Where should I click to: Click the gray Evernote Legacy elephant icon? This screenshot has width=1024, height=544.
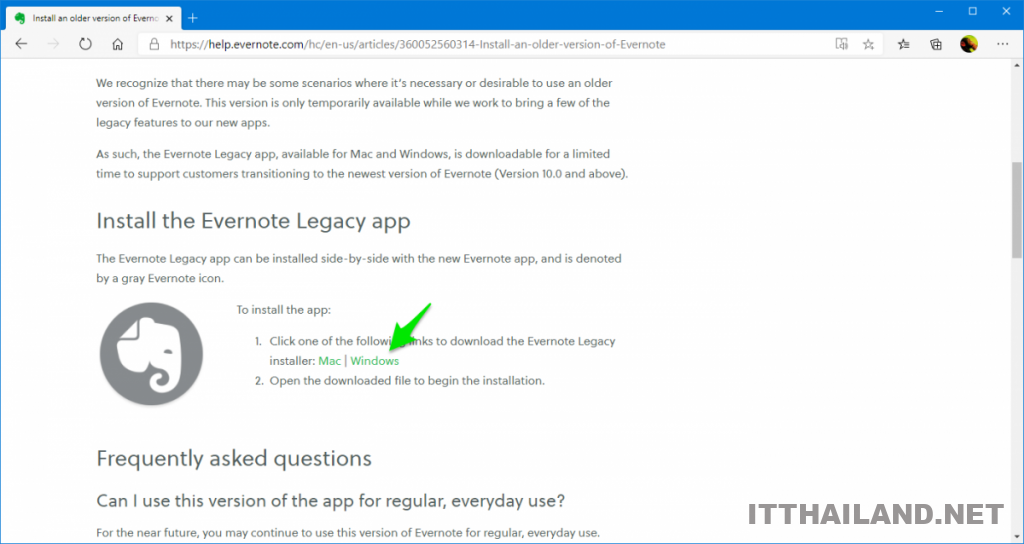coord(152,354)
